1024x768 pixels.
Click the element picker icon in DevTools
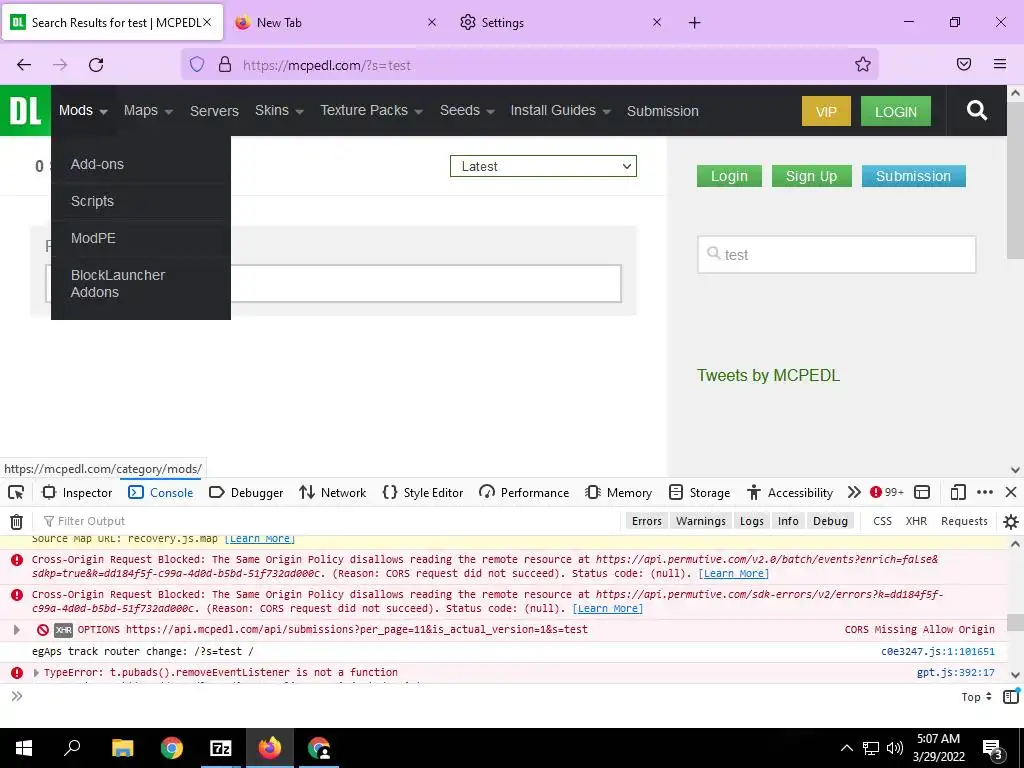[x=16, y=492]
